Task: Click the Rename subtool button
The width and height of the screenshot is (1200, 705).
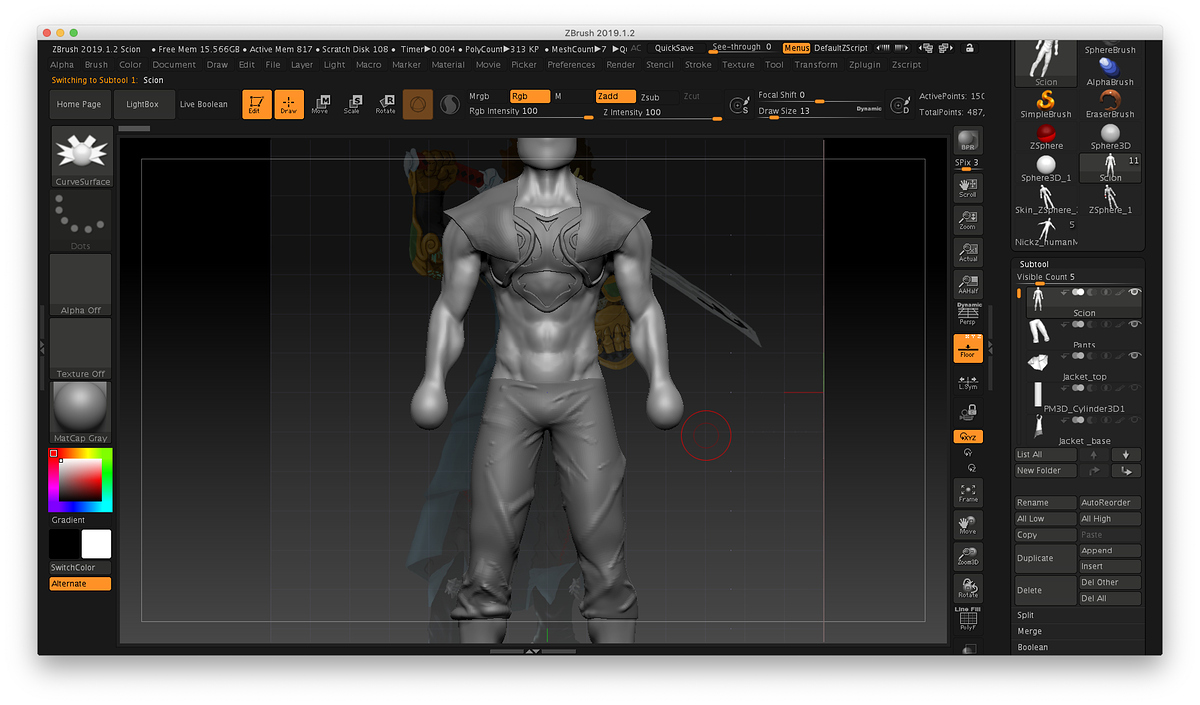Action: click(1046, 503)
